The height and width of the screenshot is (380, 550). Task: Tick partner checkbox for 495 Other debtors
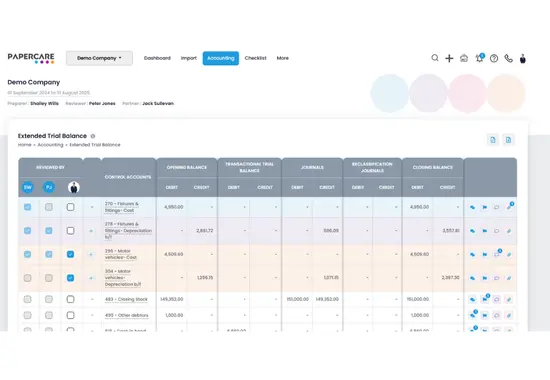point(71,315)
